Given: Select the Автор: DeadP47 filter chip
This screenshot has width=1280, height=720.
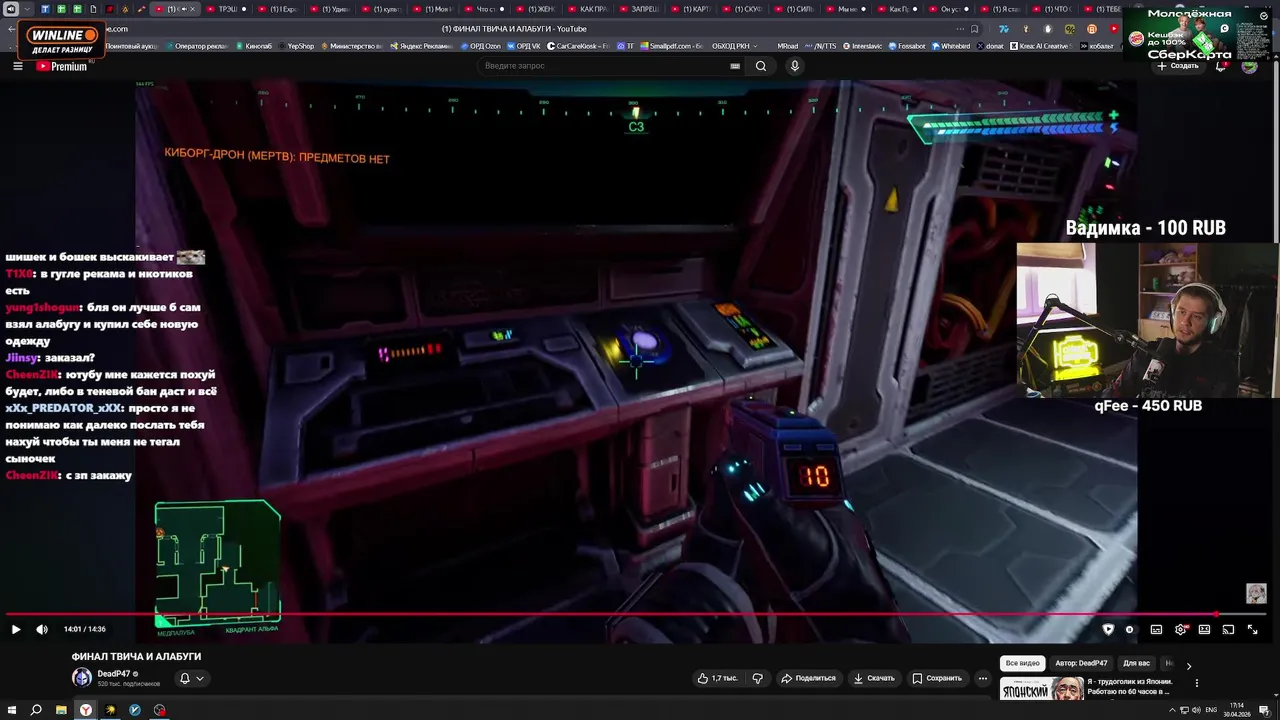Looking at the screenshot, I should [x=1081, y=663].
